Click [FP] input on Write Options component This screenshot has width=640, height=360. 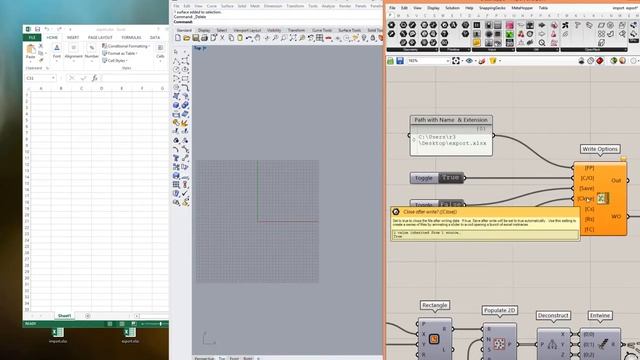(x=589, y=168)
